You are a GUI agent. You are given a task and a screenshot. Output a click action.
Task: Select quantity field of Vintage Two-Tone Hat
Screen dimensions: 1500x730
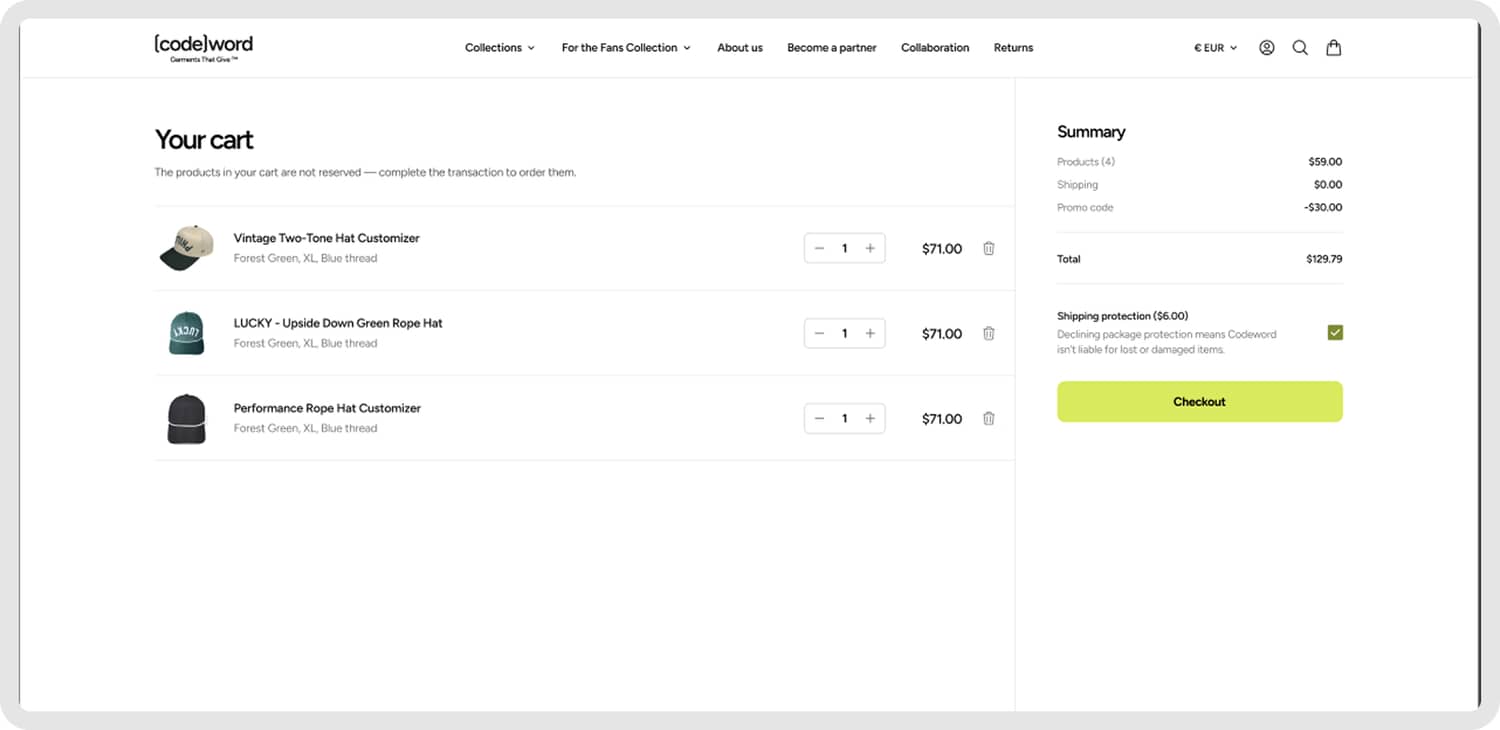pos(845,249)
